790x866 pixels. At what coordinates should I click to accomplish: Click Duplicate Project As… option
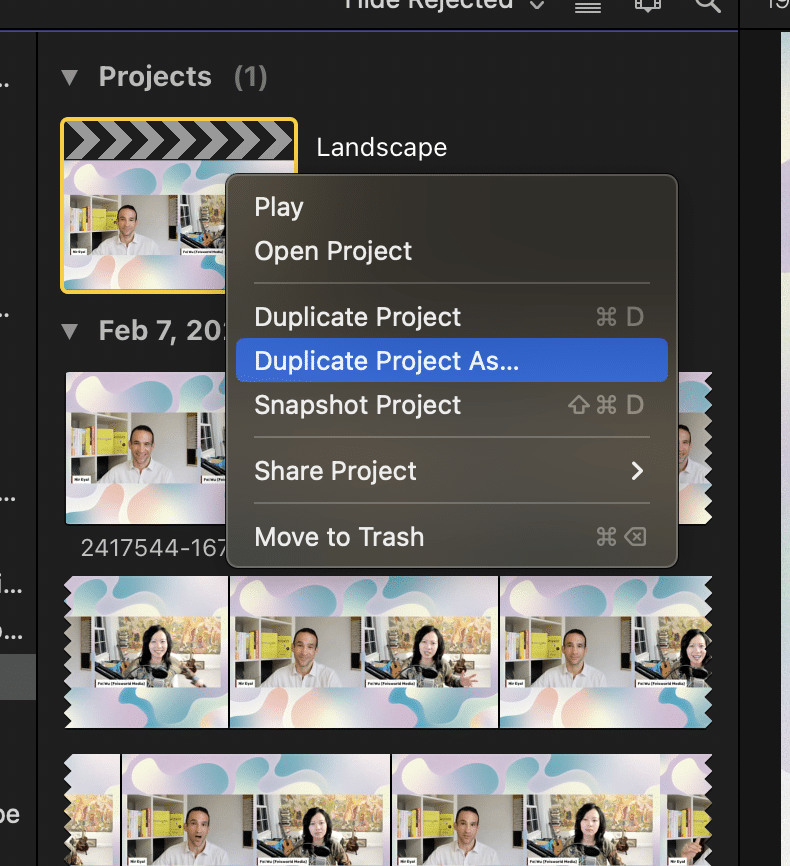387,361
